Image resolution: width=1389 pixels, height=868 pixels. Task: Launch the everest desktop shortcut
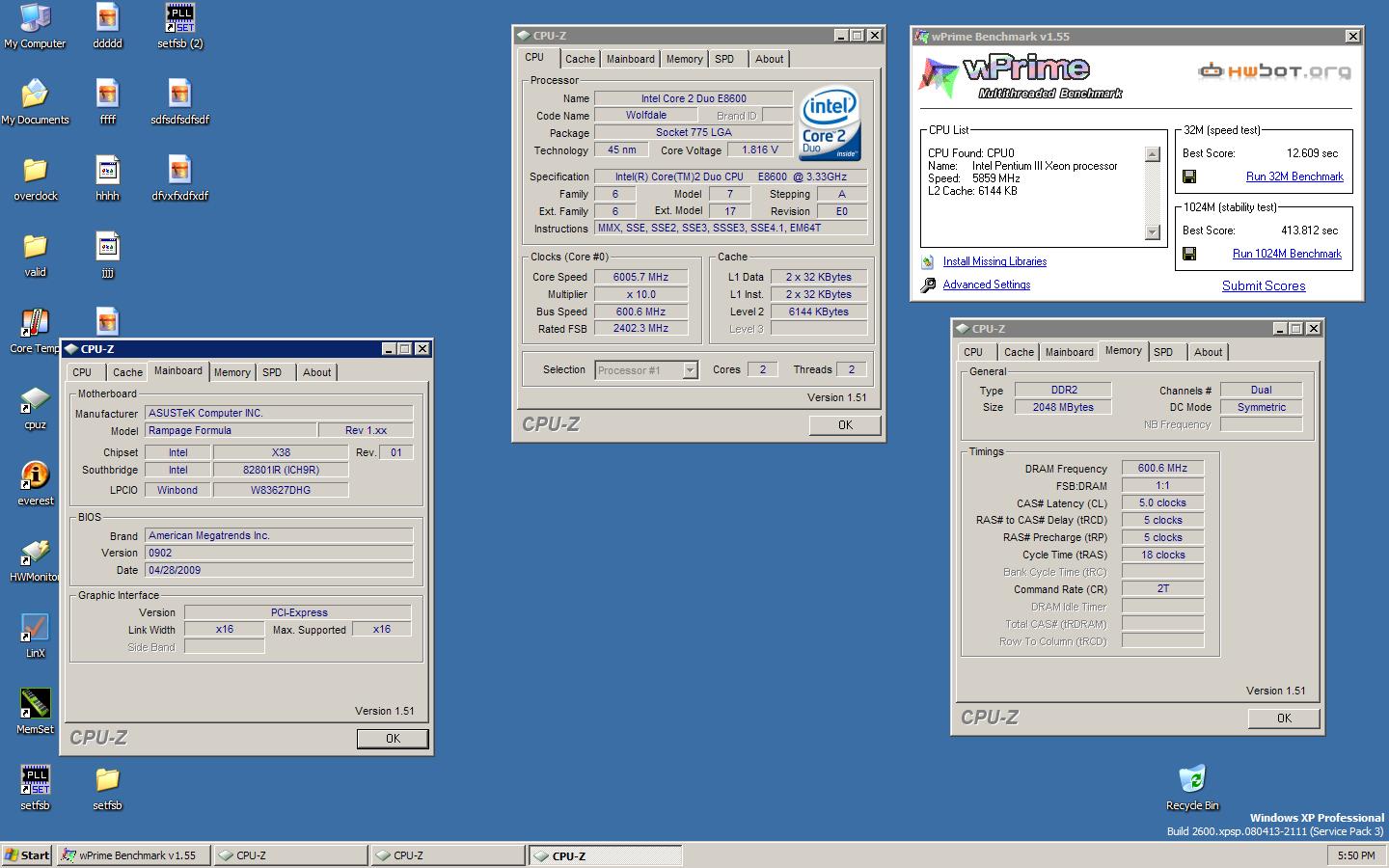pyautogui.click(x=35, y=483)
